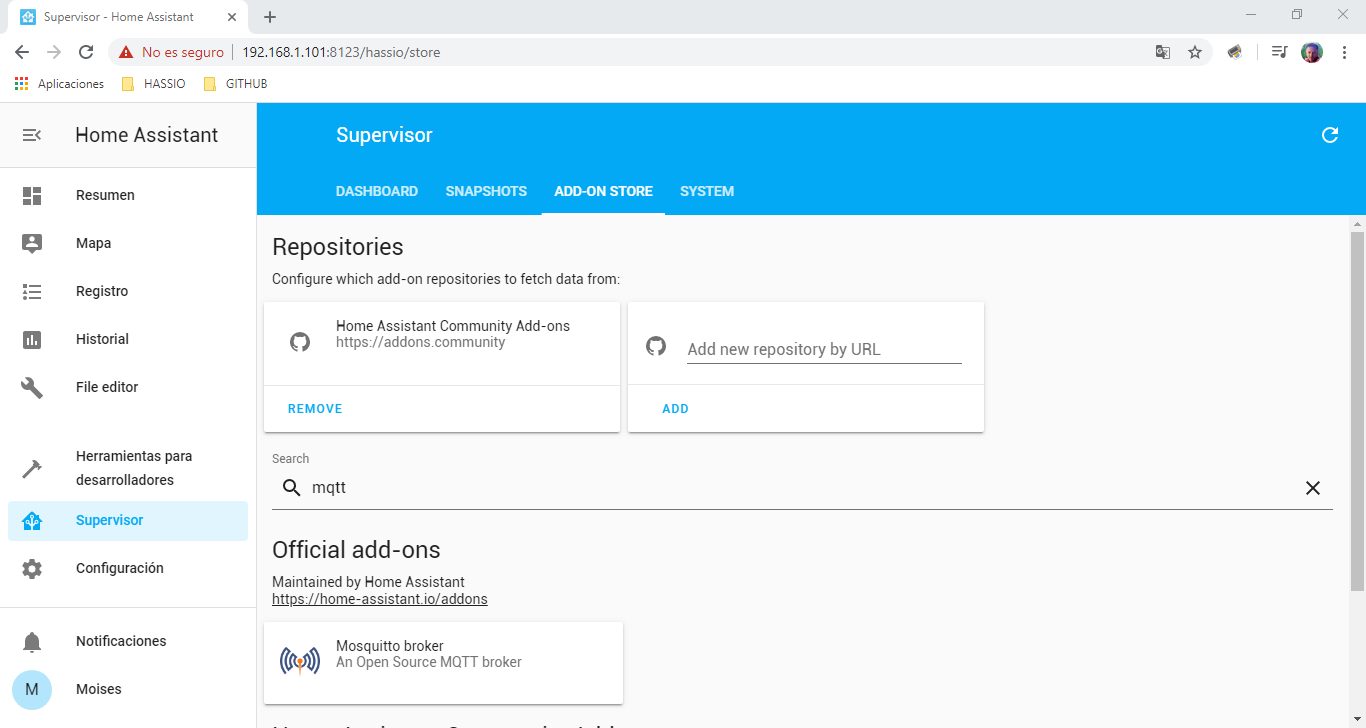Open the Chrome extension icon next to star
The height and width of the screenshot is (728, 1366).
tap(1235, 52)
